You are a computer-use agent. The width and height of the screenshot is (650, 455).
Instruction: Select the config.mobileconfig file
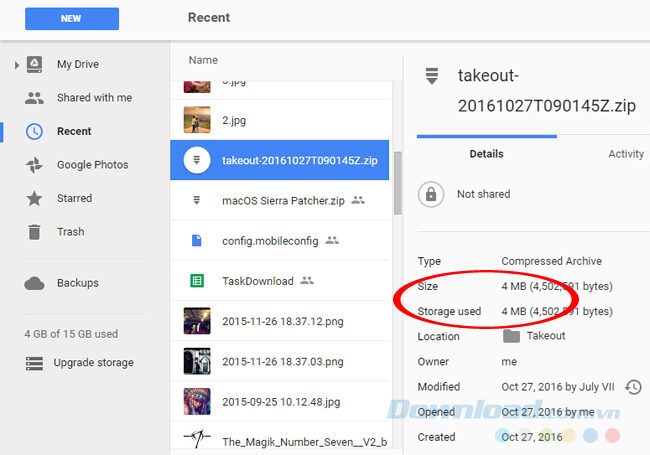tap(272, 240)
